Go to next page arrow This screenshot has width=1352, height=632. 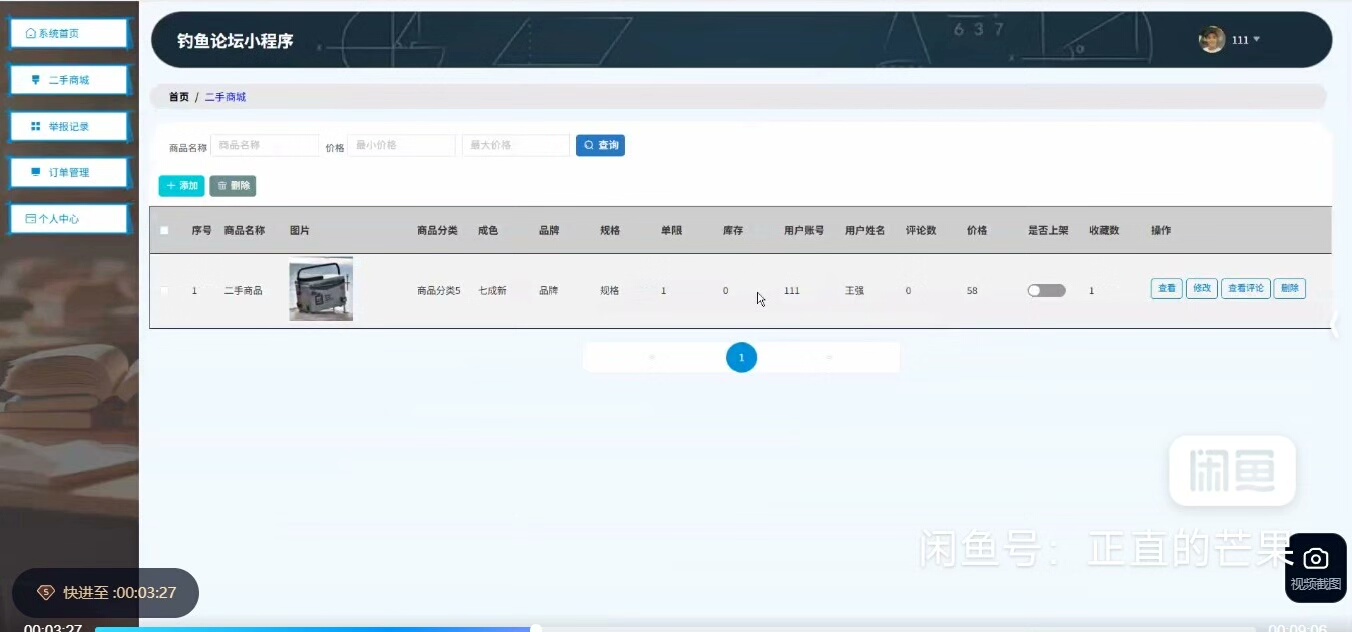pos(829,357)
